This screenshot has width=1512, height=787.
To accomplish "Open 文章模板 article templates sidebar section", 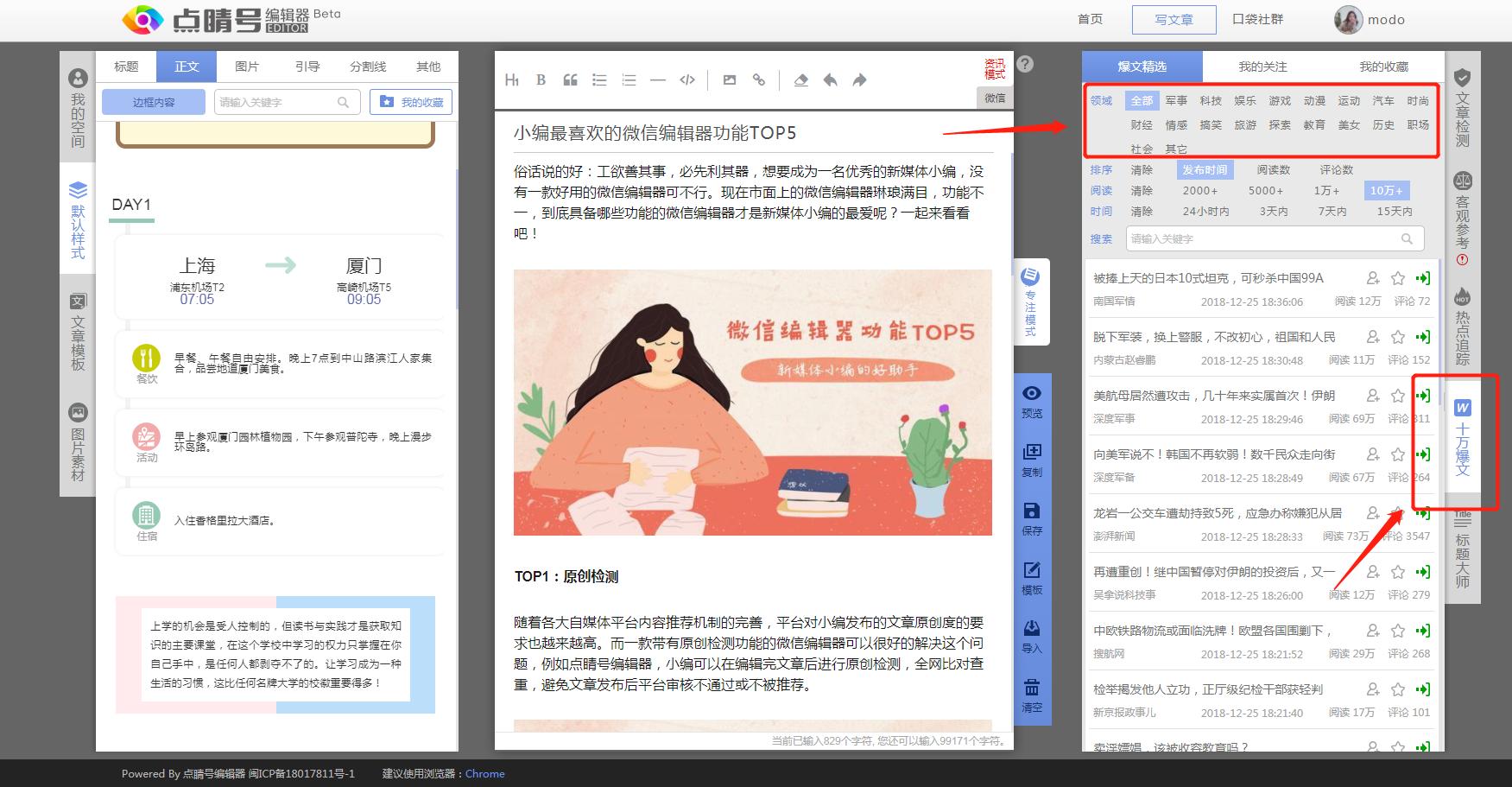I will (78, 333).
